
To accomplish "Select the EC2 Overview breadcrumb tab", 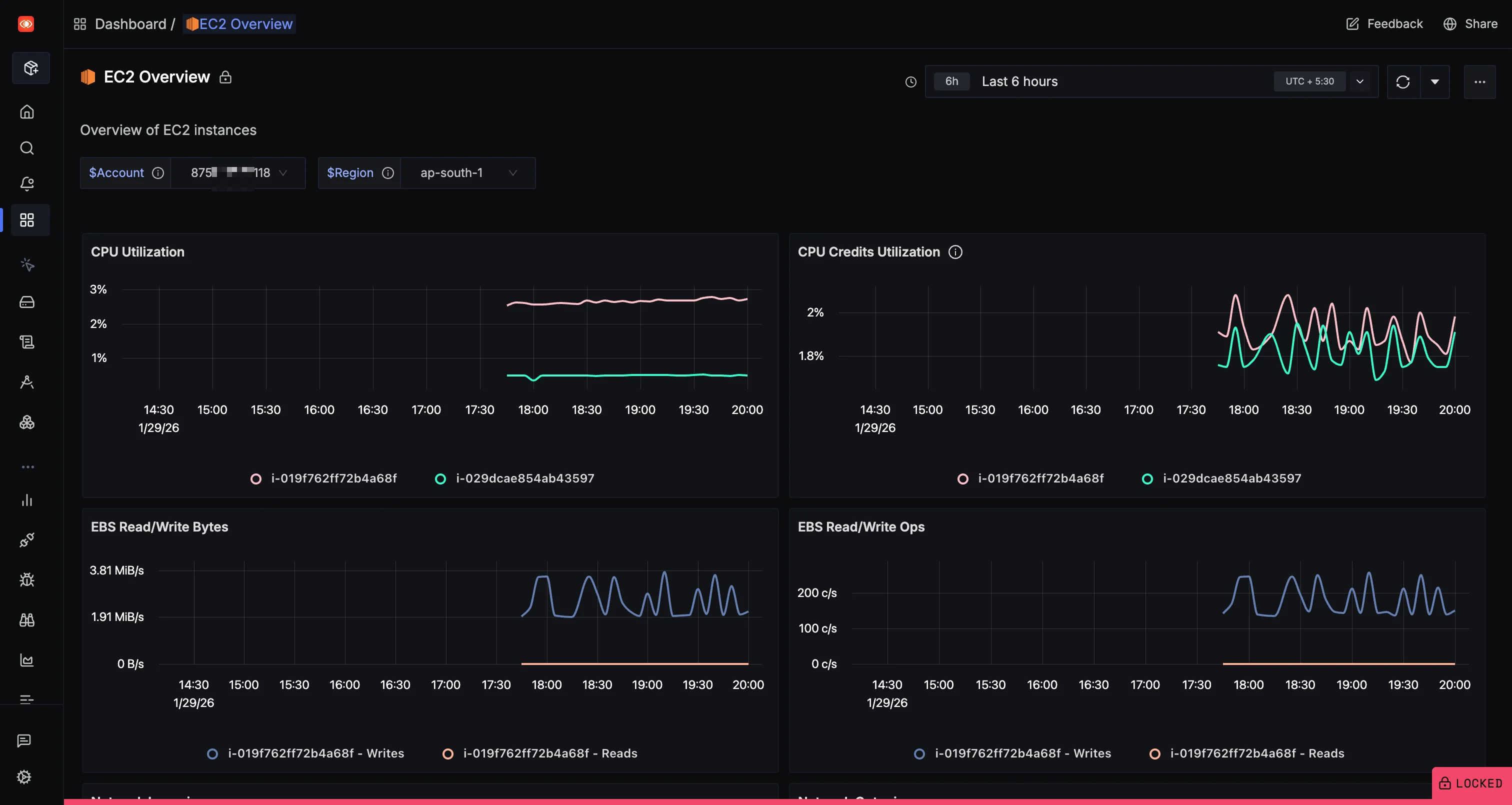I will 238,23.
